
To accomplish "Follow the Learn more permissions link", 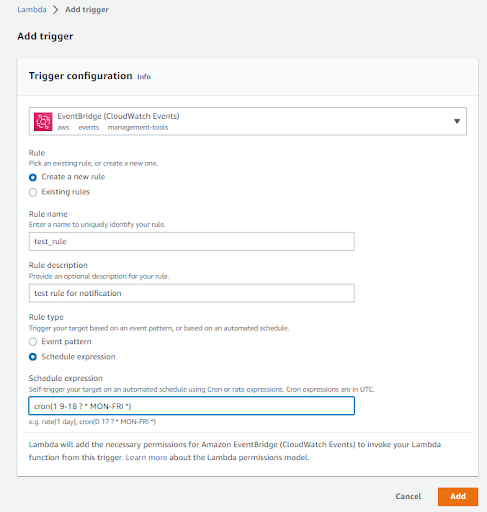I will 146,457.
